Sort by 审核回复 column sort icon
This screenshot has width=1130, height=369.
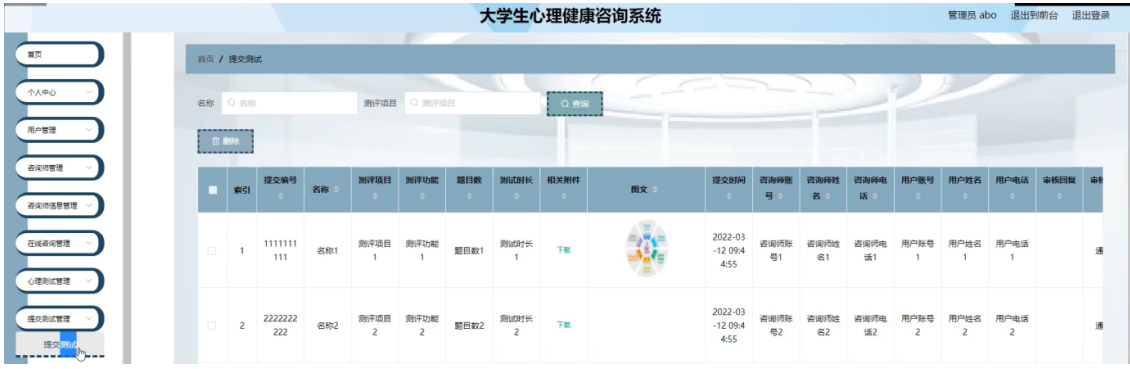click(1059, 197)
